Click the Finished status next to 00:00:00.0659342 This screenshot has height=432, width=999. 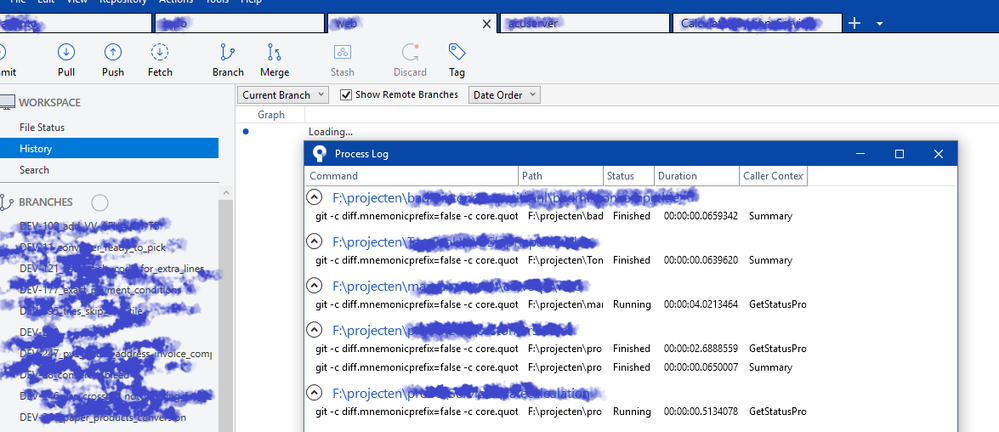point(631,216)
